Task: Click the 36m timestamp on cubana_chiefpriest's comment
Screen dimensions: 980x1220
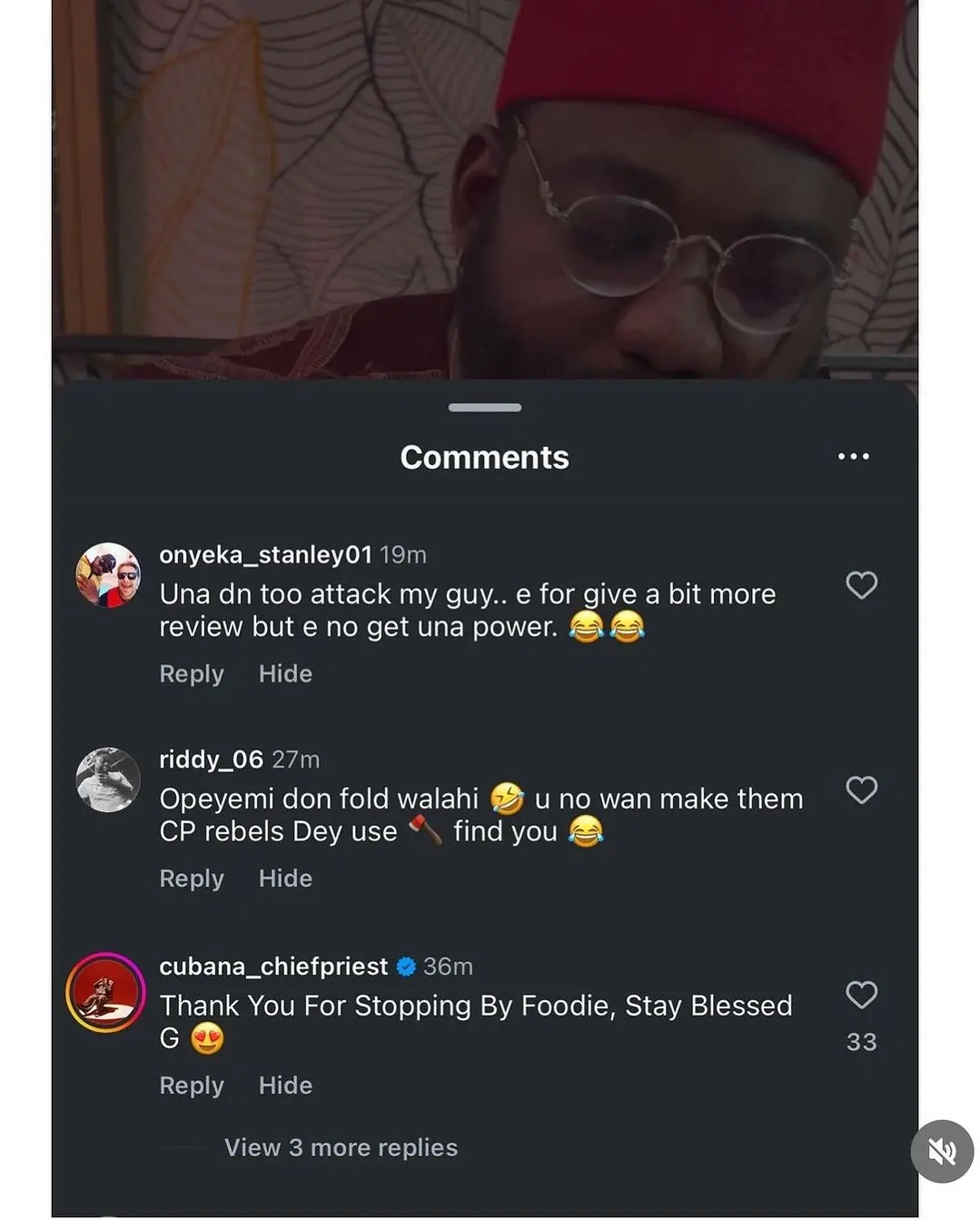Action: click(x=449, y=967)
